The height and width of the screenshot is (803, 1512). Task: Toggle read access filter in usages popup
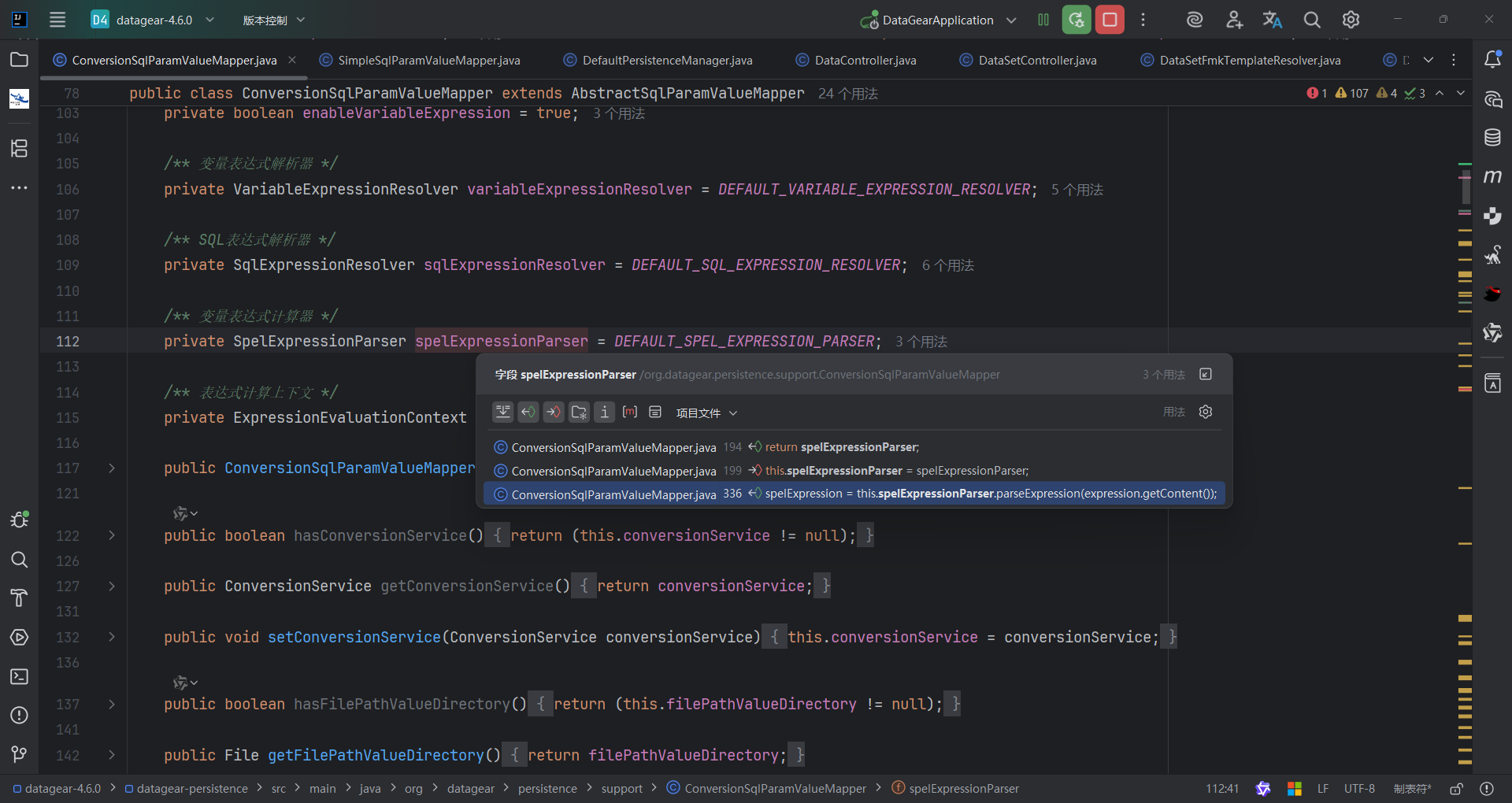[528, 412]
